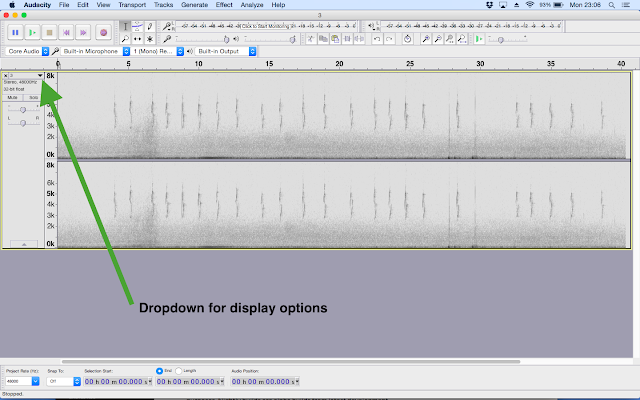Image resolution: width=640 pixels, height=400 pixels.
Task: Click the Spotlight search icon in menu bar
Action: pyautogui.click(x=612, y=5)
